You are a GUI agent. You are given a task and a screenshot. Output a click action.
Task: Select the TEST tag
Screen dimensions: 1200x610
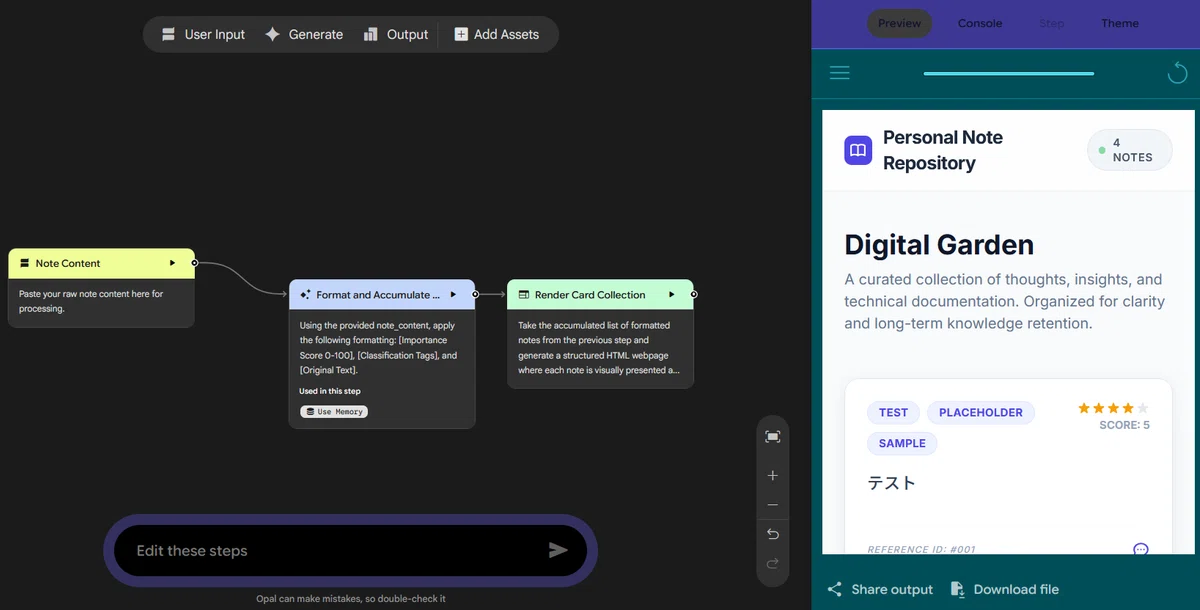tap(893, 412)
